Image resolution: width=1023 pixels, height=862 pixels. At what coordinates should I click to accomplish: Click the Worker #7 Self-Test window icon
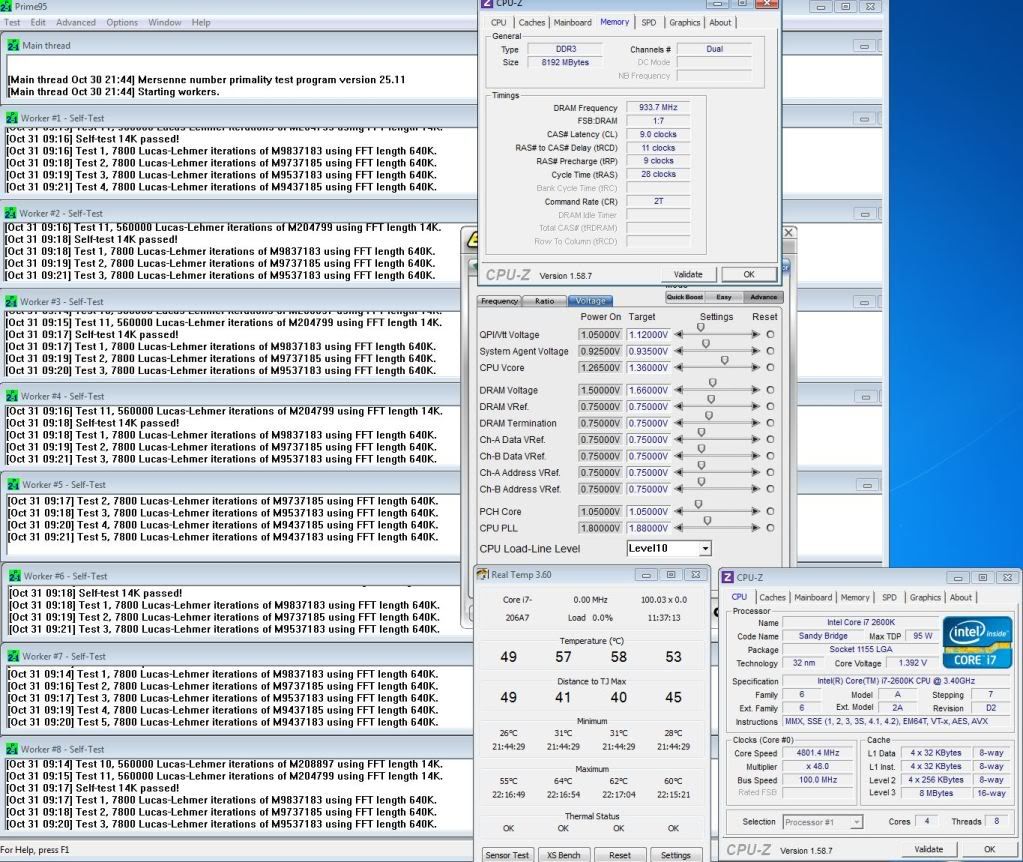(x=13, y=656)
